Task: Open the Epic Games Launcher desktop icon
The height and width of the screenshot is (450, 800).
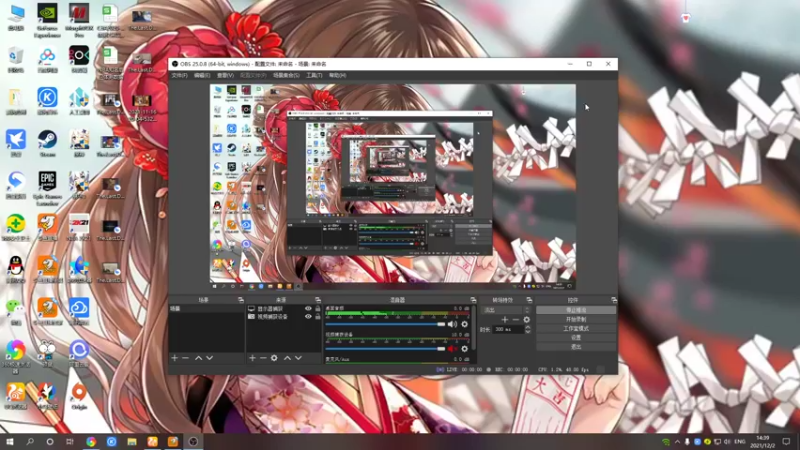Action: click(47, 188)
